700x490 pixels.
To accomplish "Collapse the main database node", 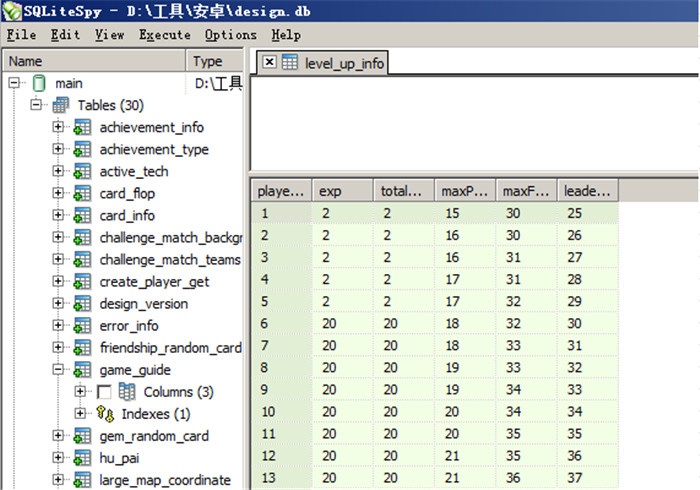I will click(x=14, y=83).
